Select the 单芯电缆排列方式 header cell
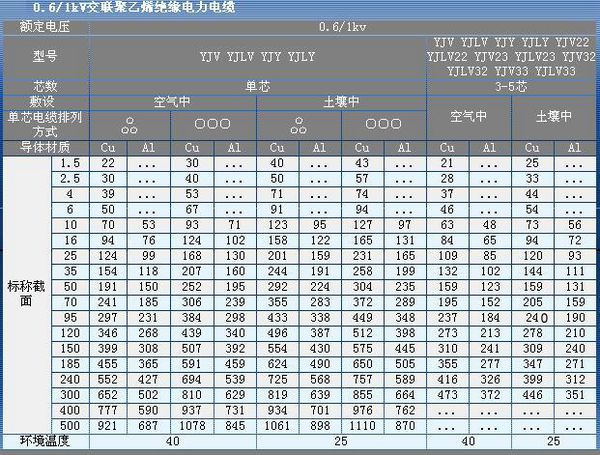 (x=44, y=124)
